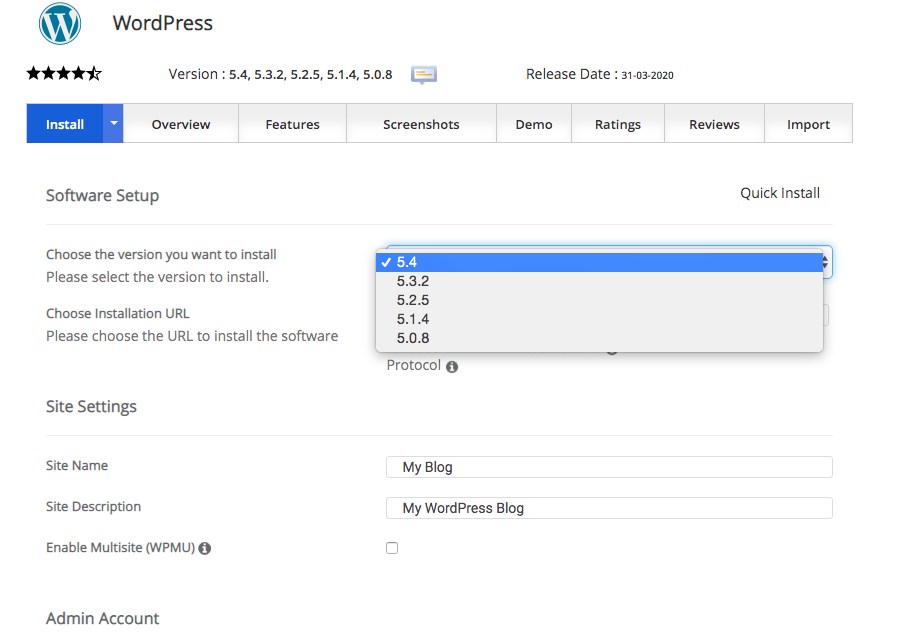Viewport: 903px width, 635px height.
Task: Click 'Choose the version you want to install'
Action: click(x=161, y=254)
